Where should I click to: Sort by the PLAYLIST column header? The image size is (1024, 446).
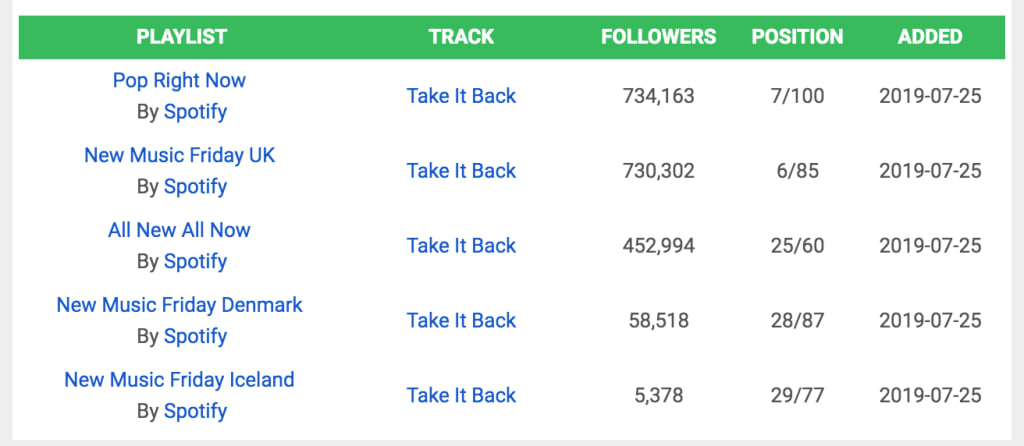pos(181,37)
